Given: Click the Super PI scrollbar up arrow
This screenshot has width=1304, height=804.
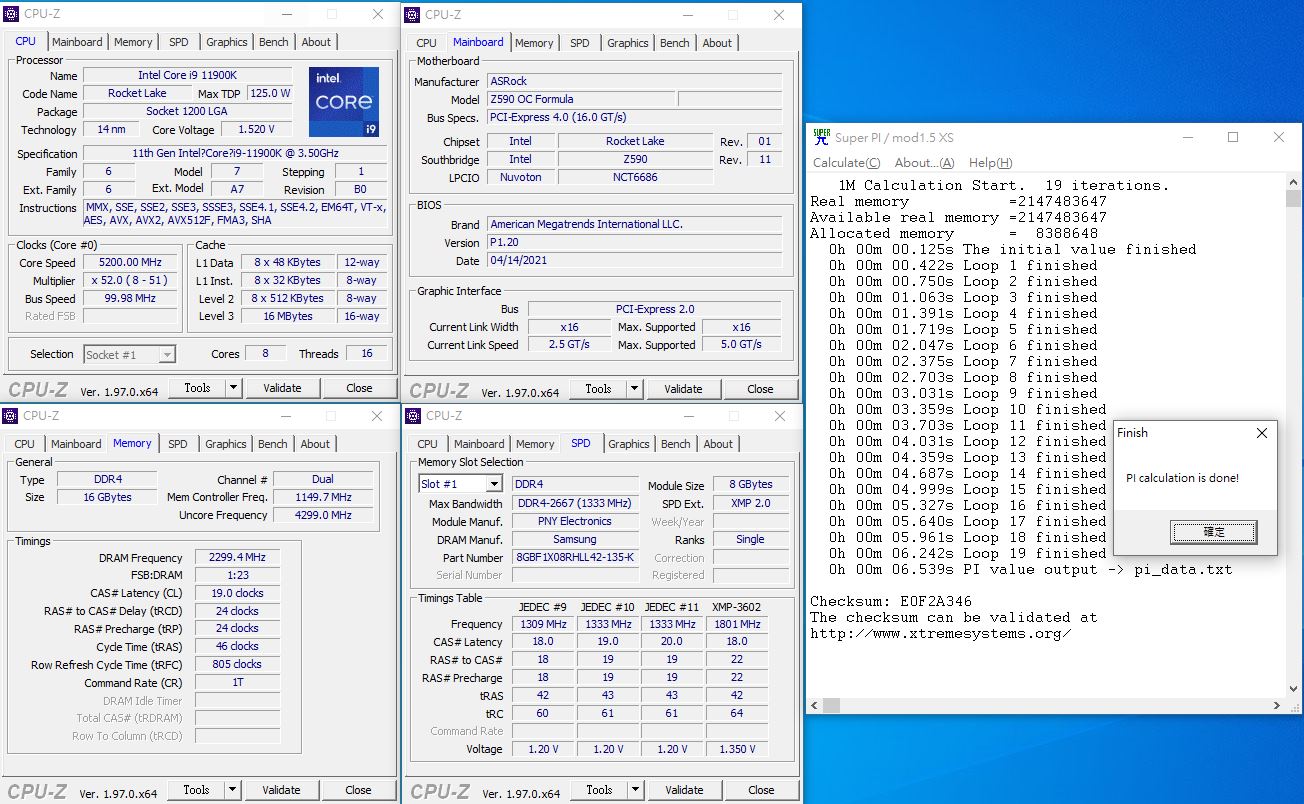Looking at the screenshot, I should click(1293, 184).
